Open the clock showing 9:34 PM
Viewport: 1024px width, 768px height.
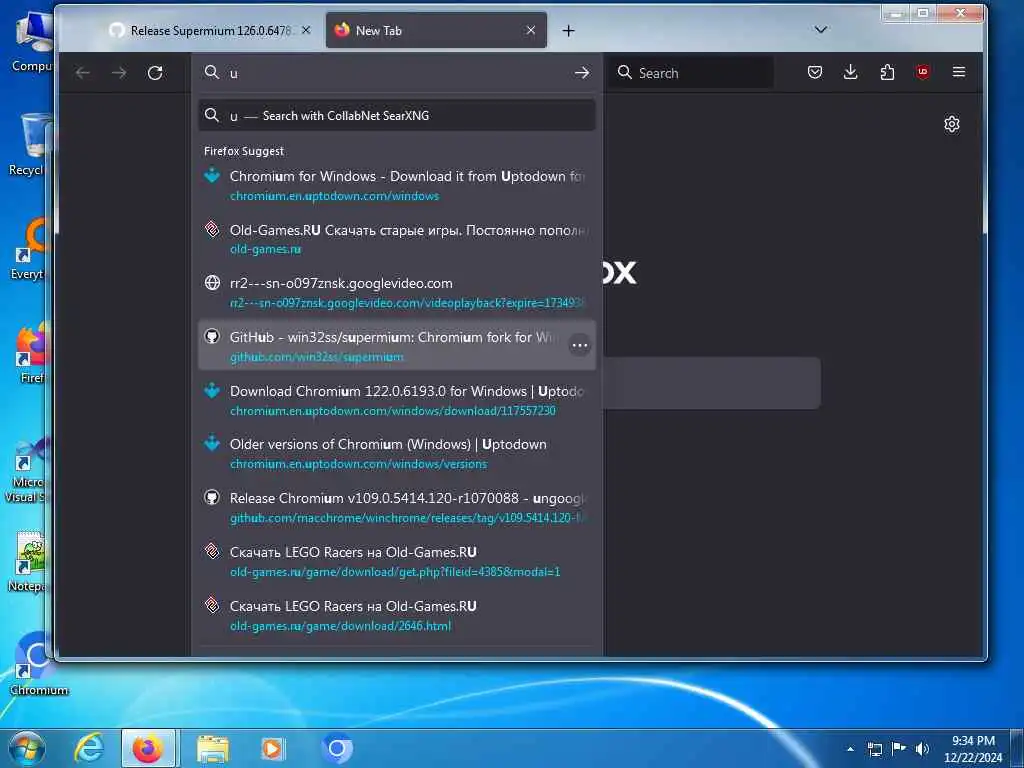pos(973,749)
